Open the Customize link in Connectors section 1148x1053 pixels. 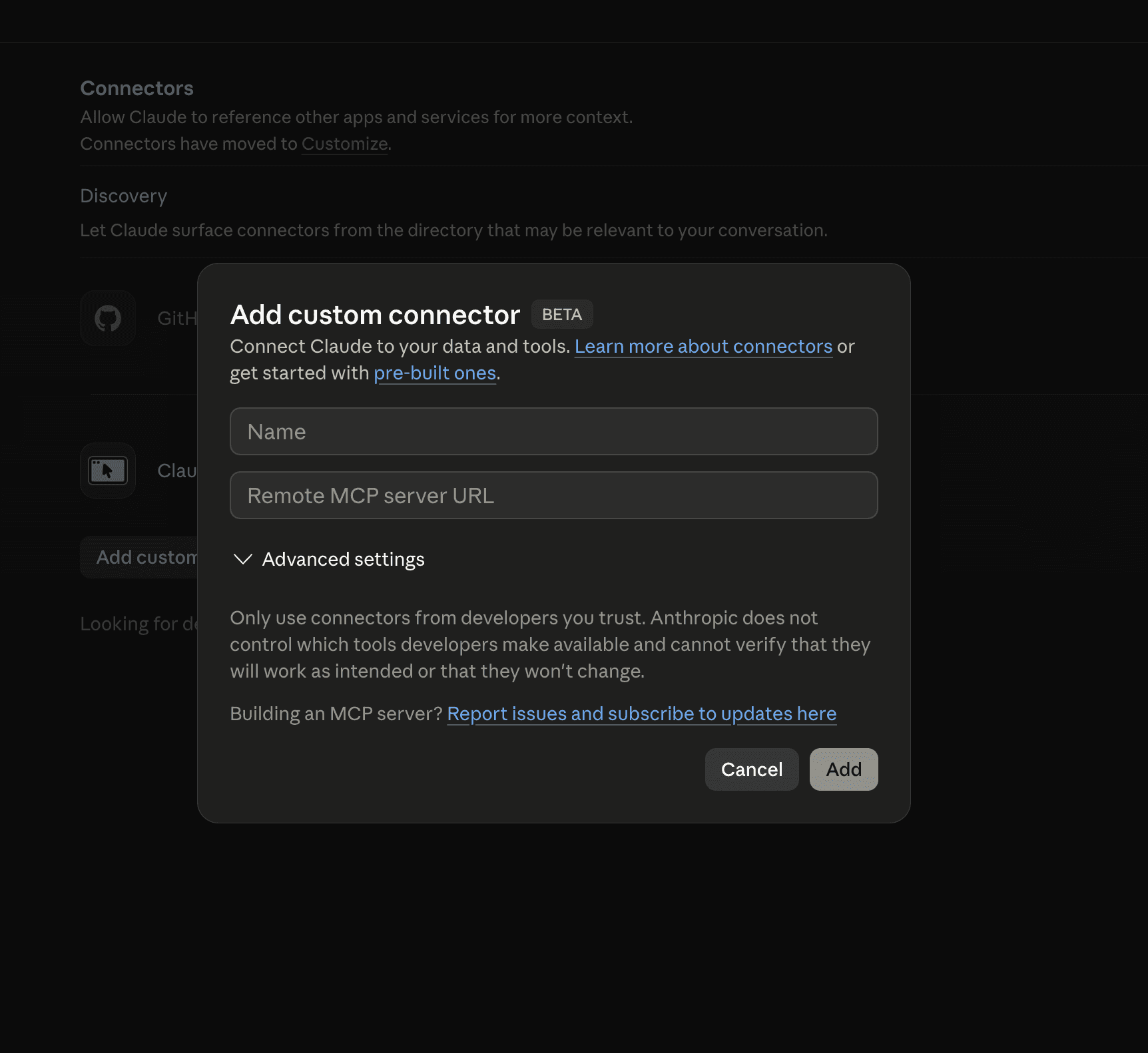click(x=345, y=144)
